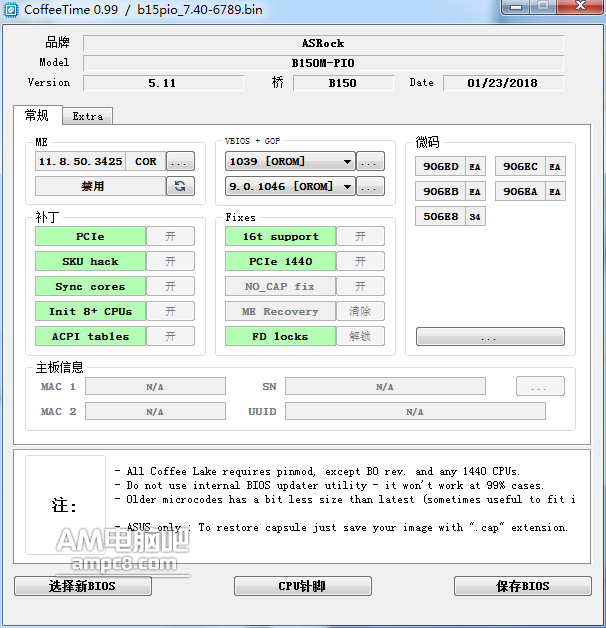Open the board info ... button
606x628 pixels.
coord(540,386)
